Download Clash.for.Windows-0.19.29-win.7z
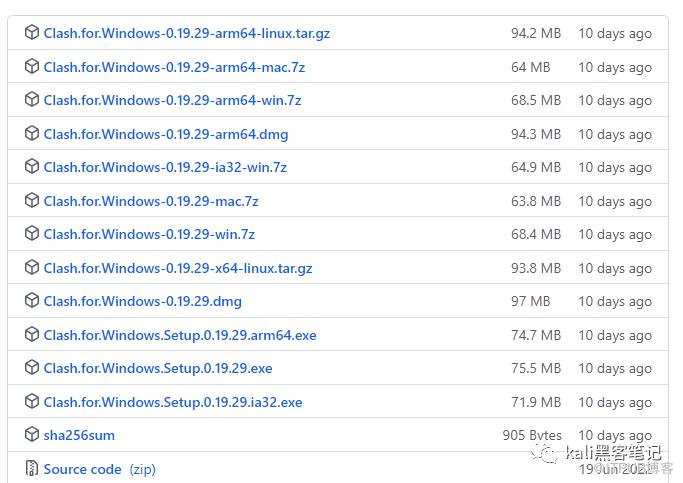The width and height of the screenshot is (683, 483). (x=149, y=234)
